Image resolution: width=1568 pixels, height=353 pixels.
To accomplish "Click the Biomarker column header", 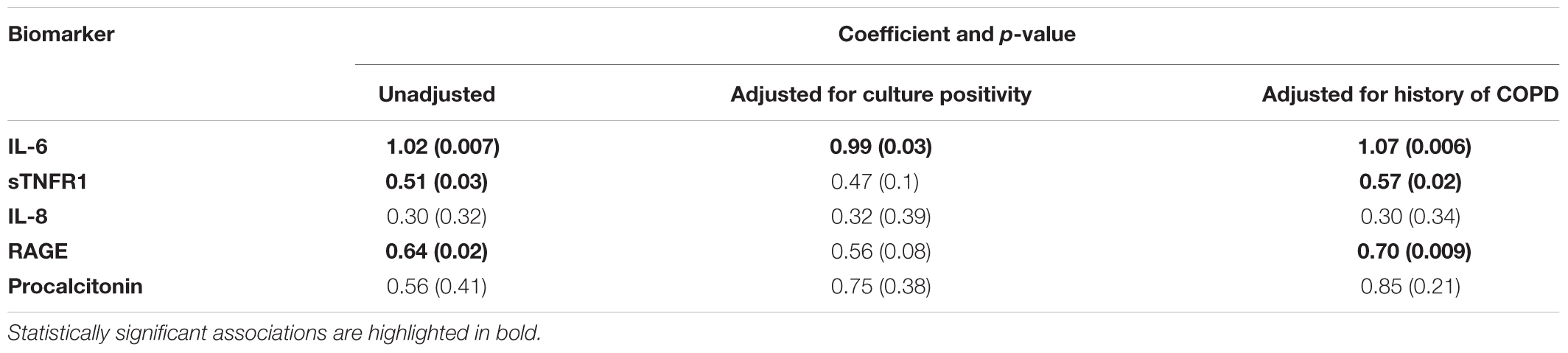I will pos(61,35).
